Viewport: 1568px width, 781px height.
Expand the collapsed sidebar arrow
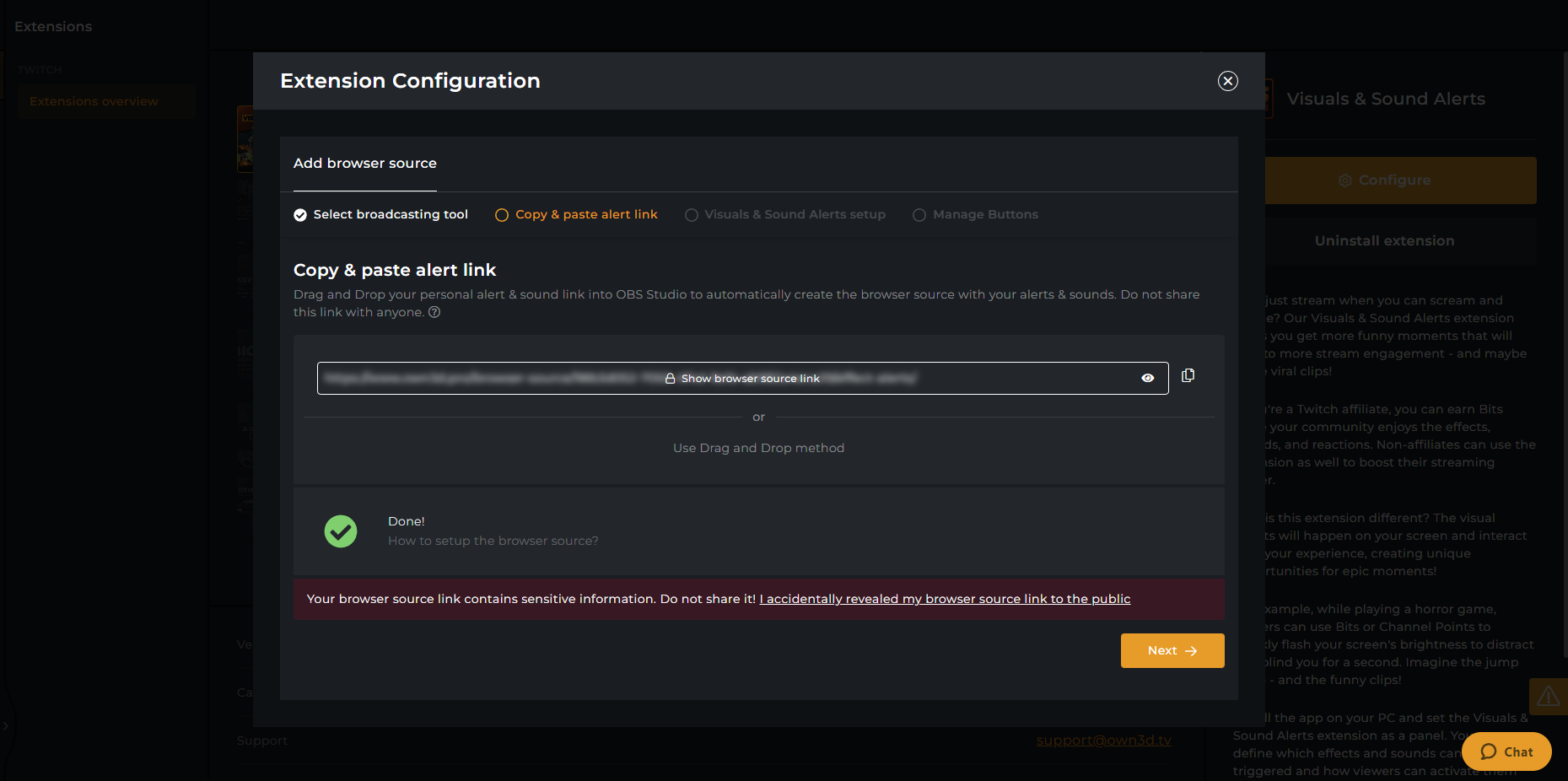5,726
